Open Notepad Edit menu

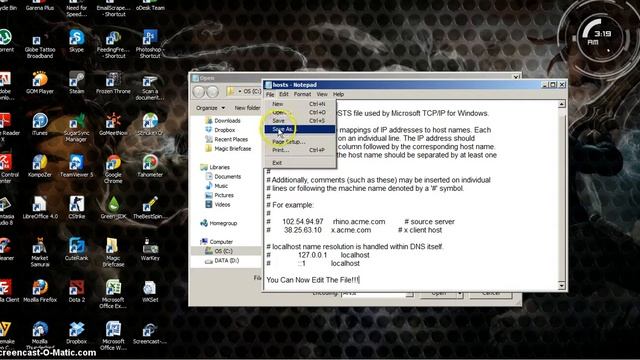(x=284, y=94)
